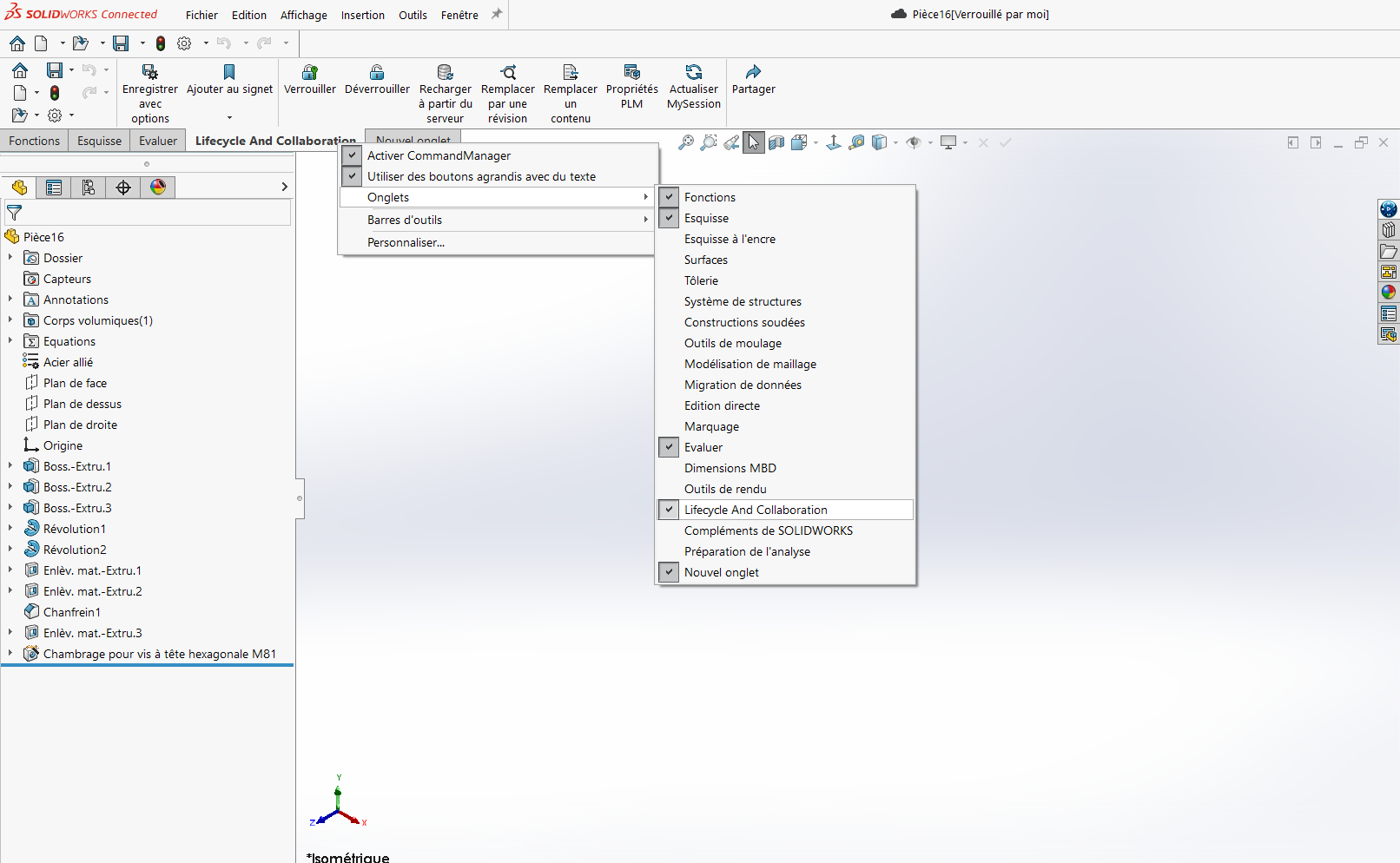Open the appearance color wheel tab
Viewport: 1400px width, 863px height.
click(x=158, y=188)
